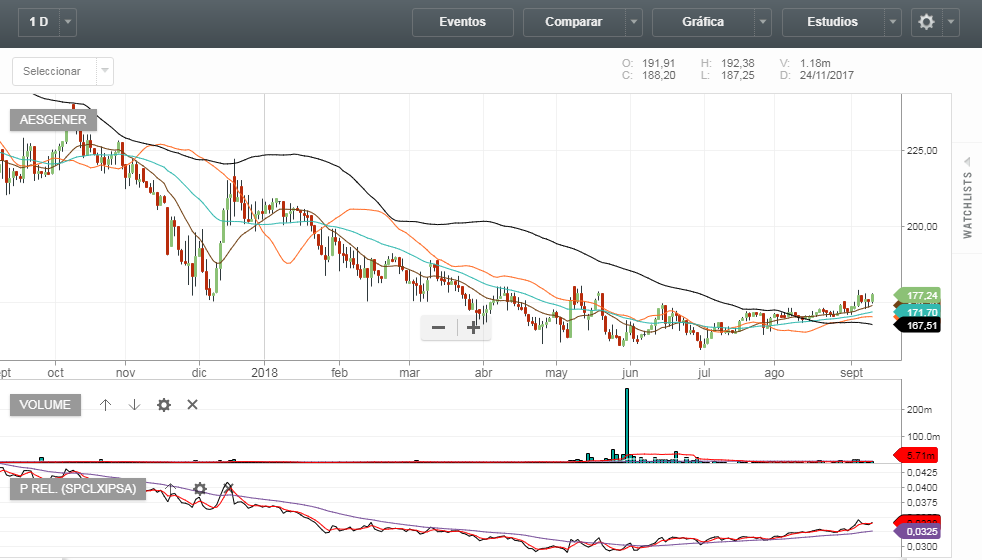Open P REL. study settings gear
Screen dimensions: 984x560
click(x=200, y=488)
